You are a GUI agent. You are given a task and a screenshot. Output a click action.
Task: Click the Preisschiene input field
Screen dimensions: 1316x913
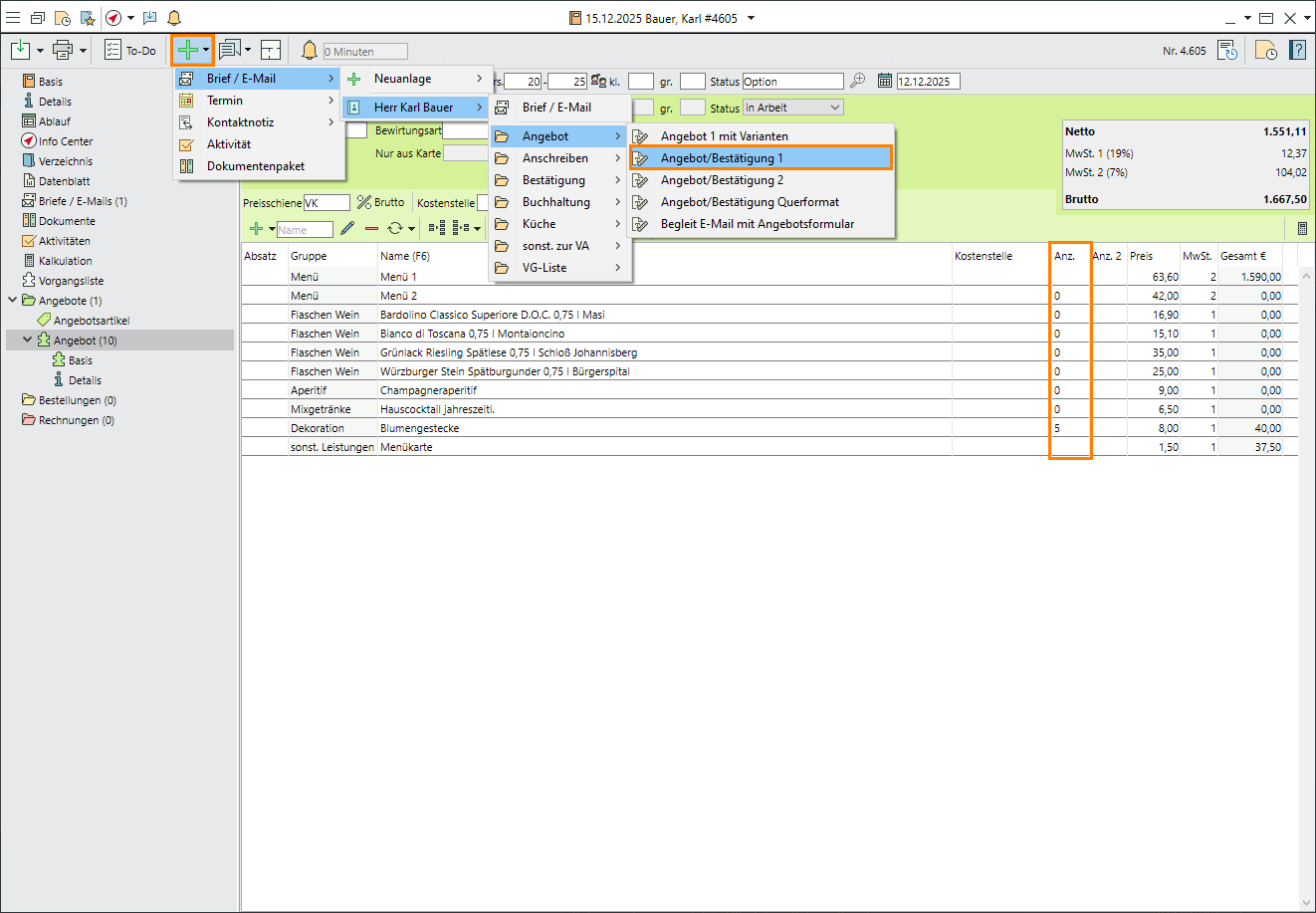pyautogui.click(x=326, y=202)
